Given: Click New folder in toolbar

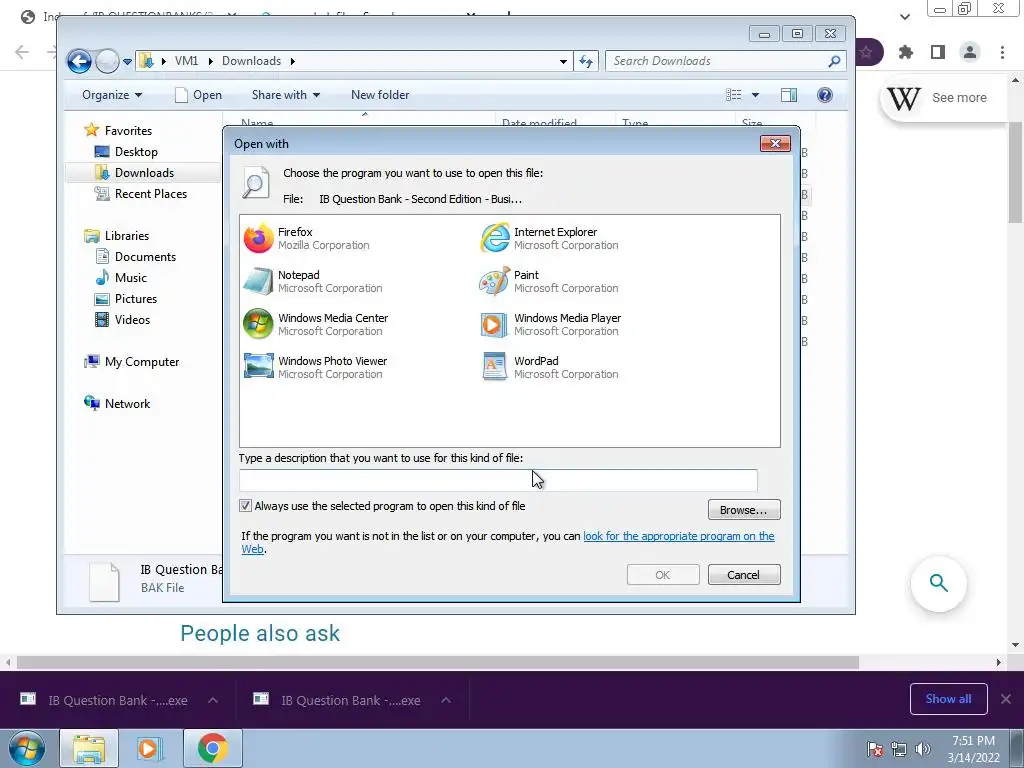Looking at the screenshot, I should 380,95.
